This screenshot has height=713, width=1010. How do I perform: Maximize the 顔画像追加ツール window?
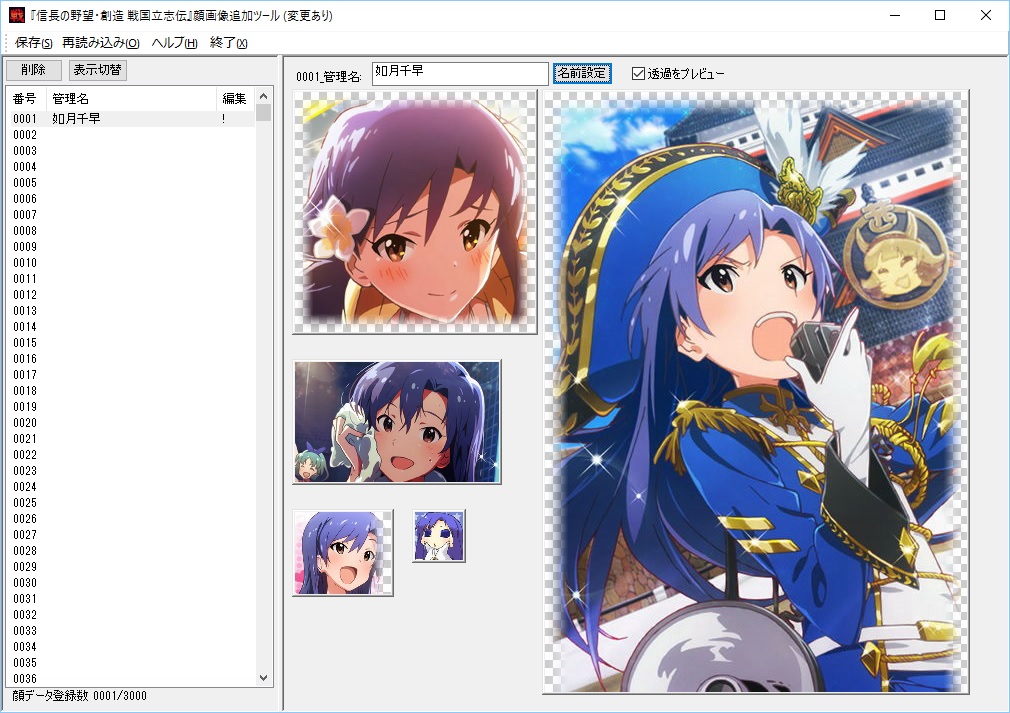(940, 15)
